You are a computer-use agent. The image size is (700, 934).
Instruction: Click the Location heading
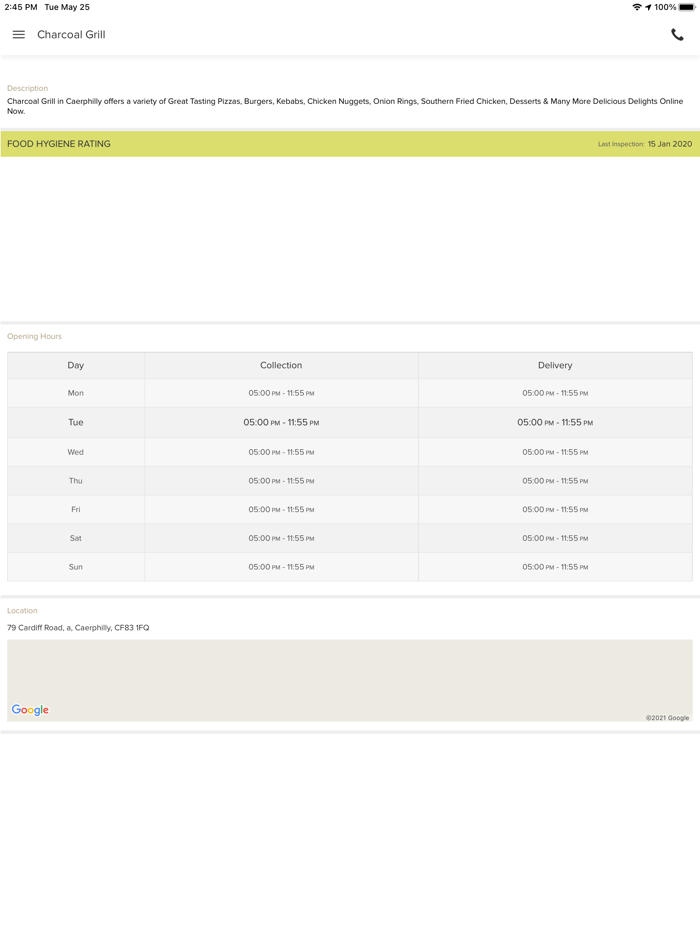[x=22, y=611]
